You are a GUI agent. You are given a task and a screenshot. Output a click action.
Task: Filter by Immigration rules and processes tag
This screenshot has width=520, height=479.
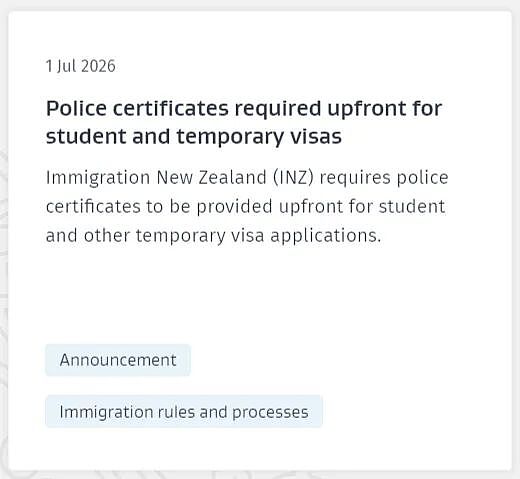click(x=184, y=412)
